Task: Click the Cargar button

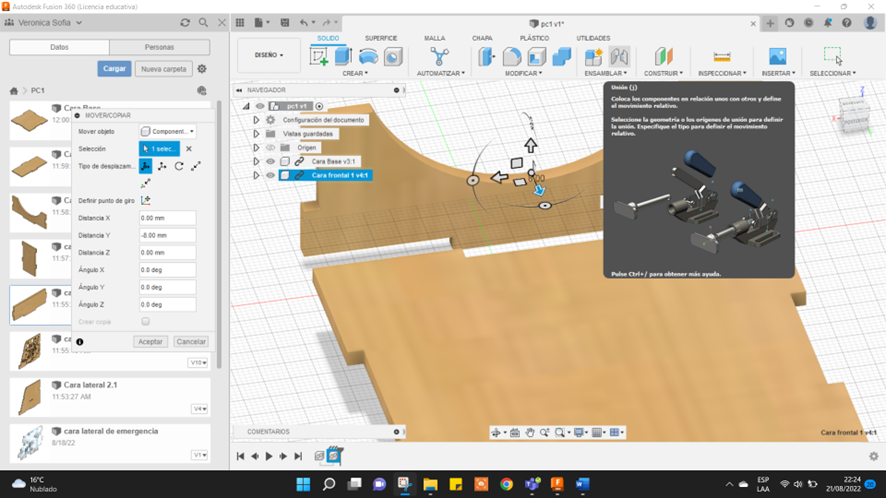Action: coord(114,68)
